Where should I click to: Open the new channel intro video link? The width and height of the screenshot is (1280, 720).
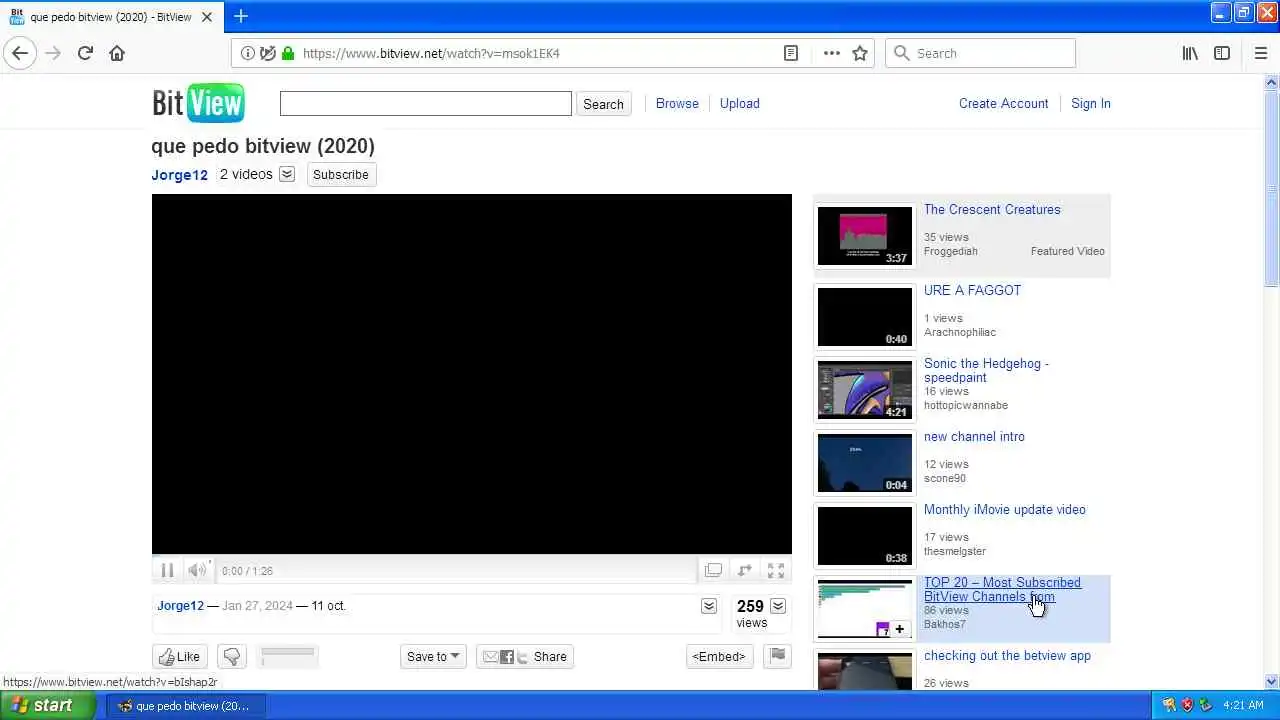pyautogui.click(x=974, y=436)
